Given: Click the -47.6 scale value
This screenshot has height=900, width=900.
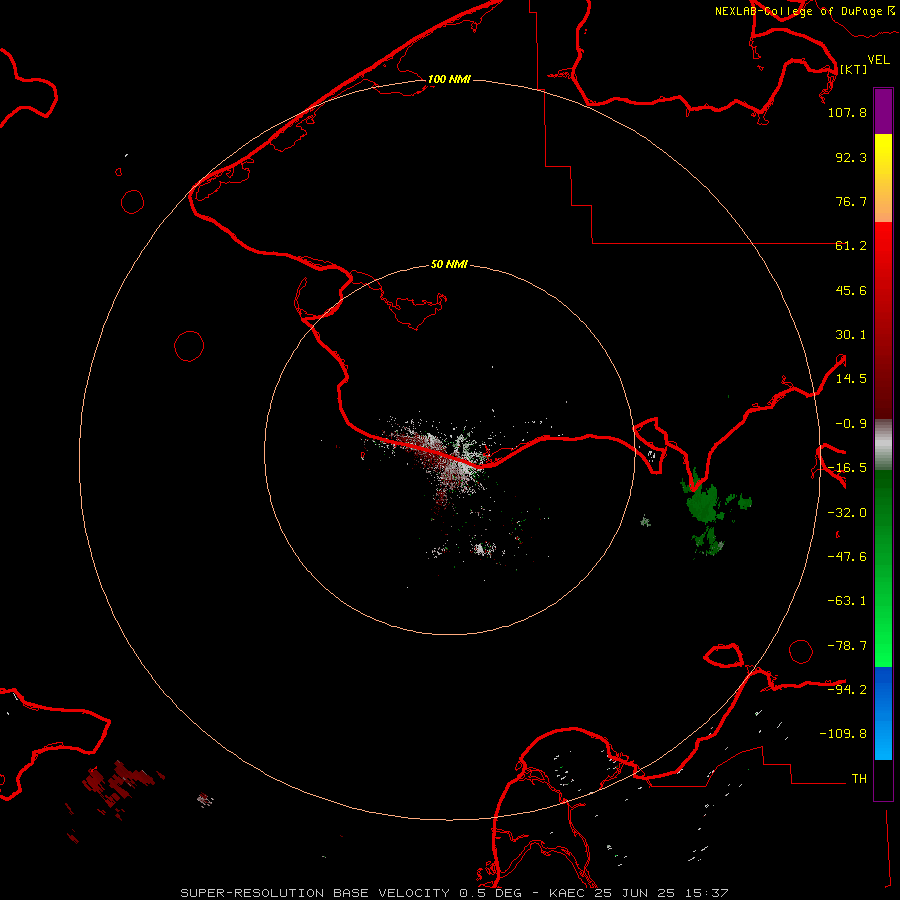Looking at the screenshot, I should tap(847, 557).
